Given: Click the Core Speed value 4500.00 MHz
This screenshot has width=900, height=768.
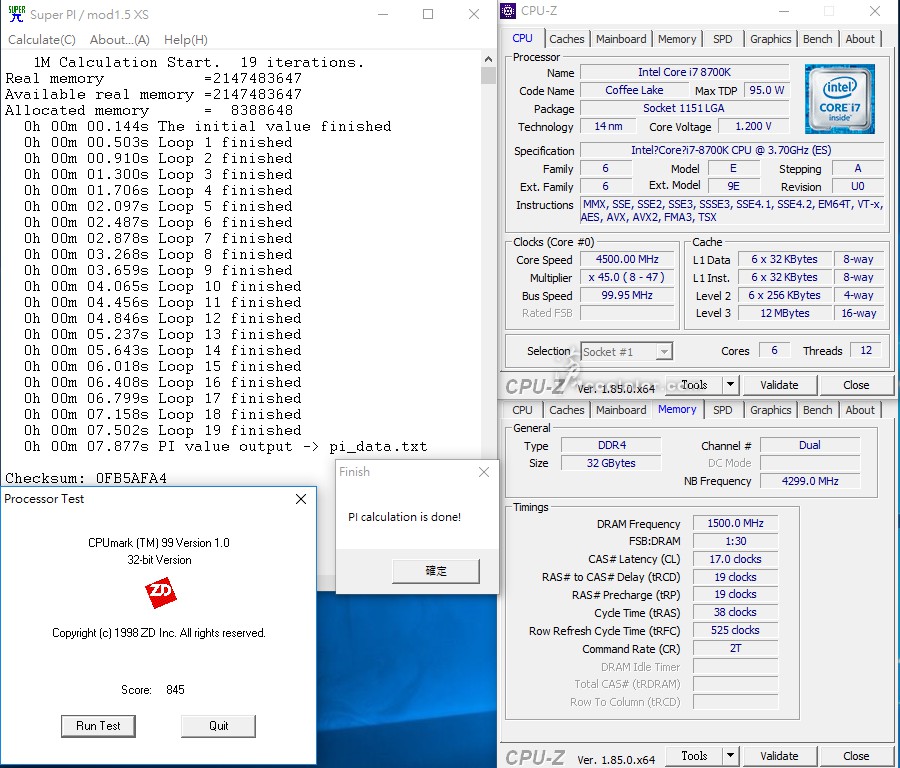Looking at the screenshot, I should click(x=627, y=259).
